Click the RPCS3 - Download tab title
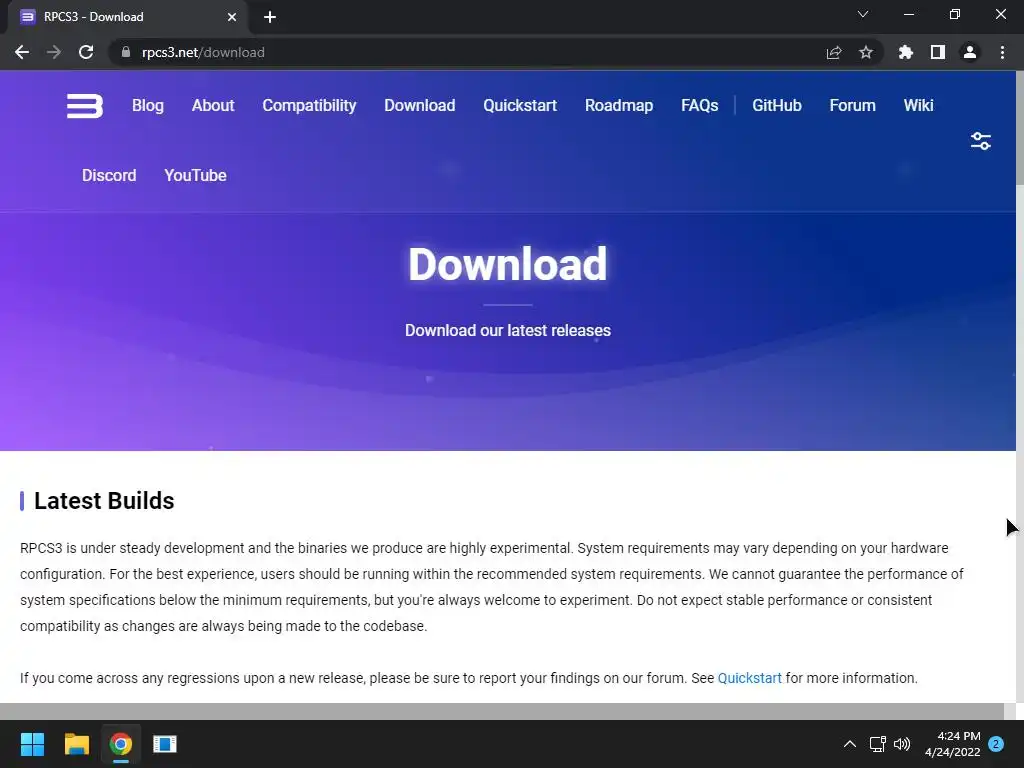The width and height of the screenshot is (1024, 768). [x=93, y=17]
